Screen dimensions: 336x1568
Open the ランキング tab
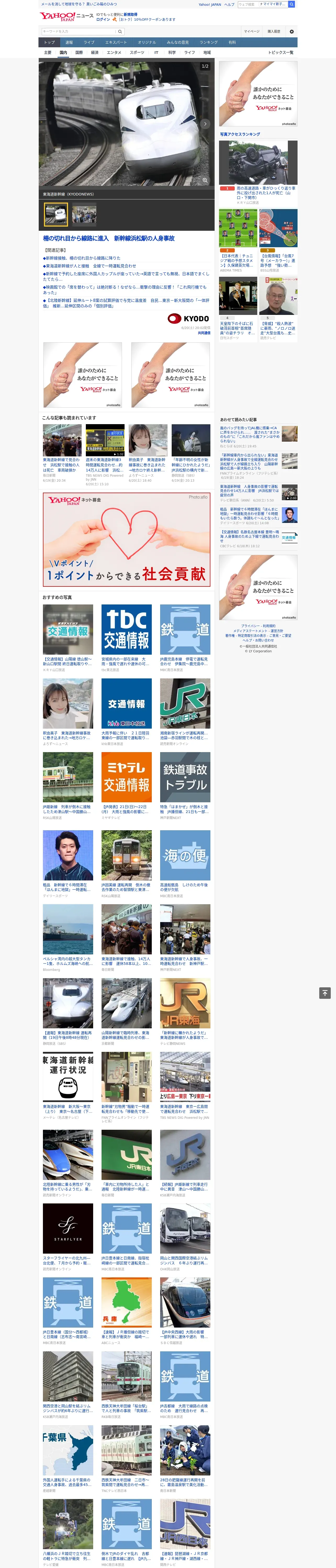point(209,43)
